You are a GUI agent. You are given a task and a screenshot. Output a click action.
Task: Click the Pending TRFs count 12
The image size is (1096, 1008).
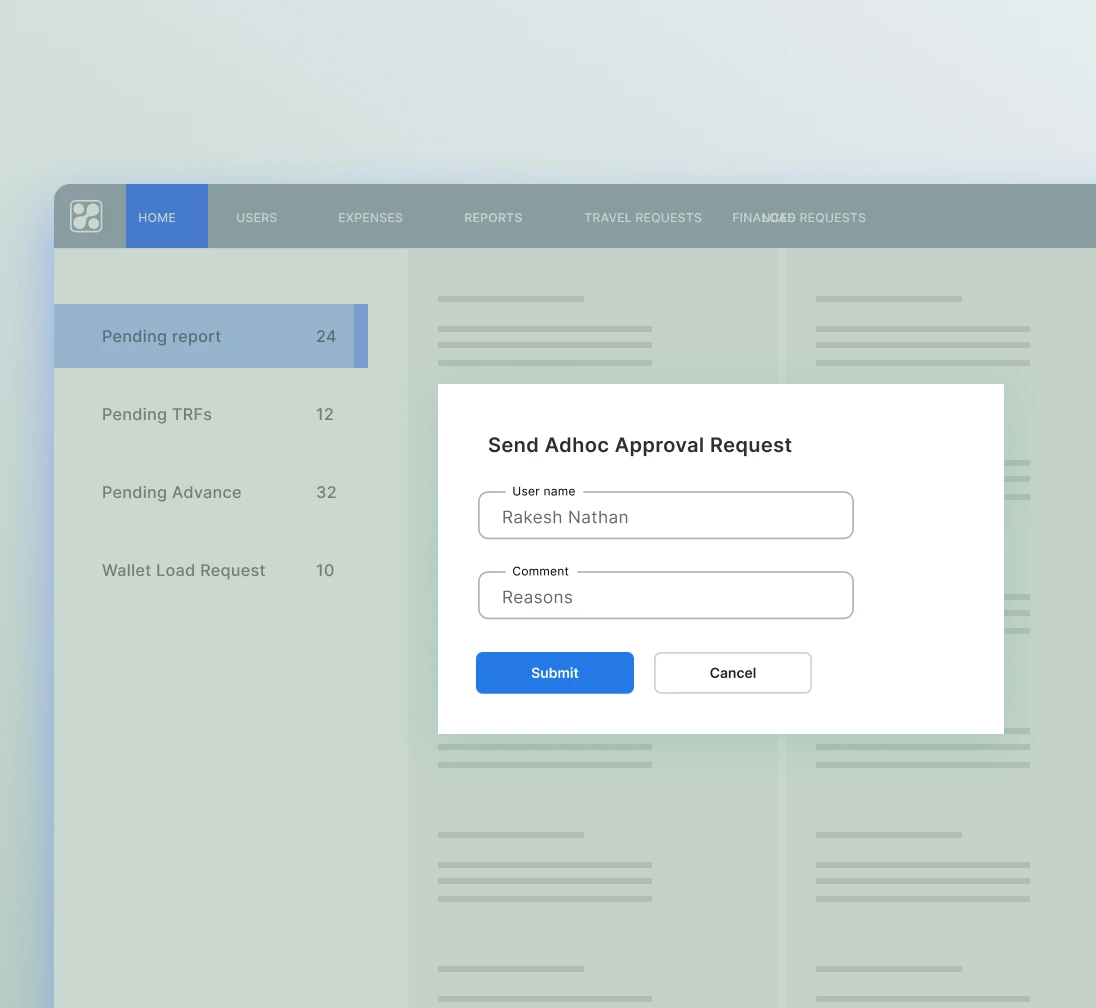pos(325,414)
